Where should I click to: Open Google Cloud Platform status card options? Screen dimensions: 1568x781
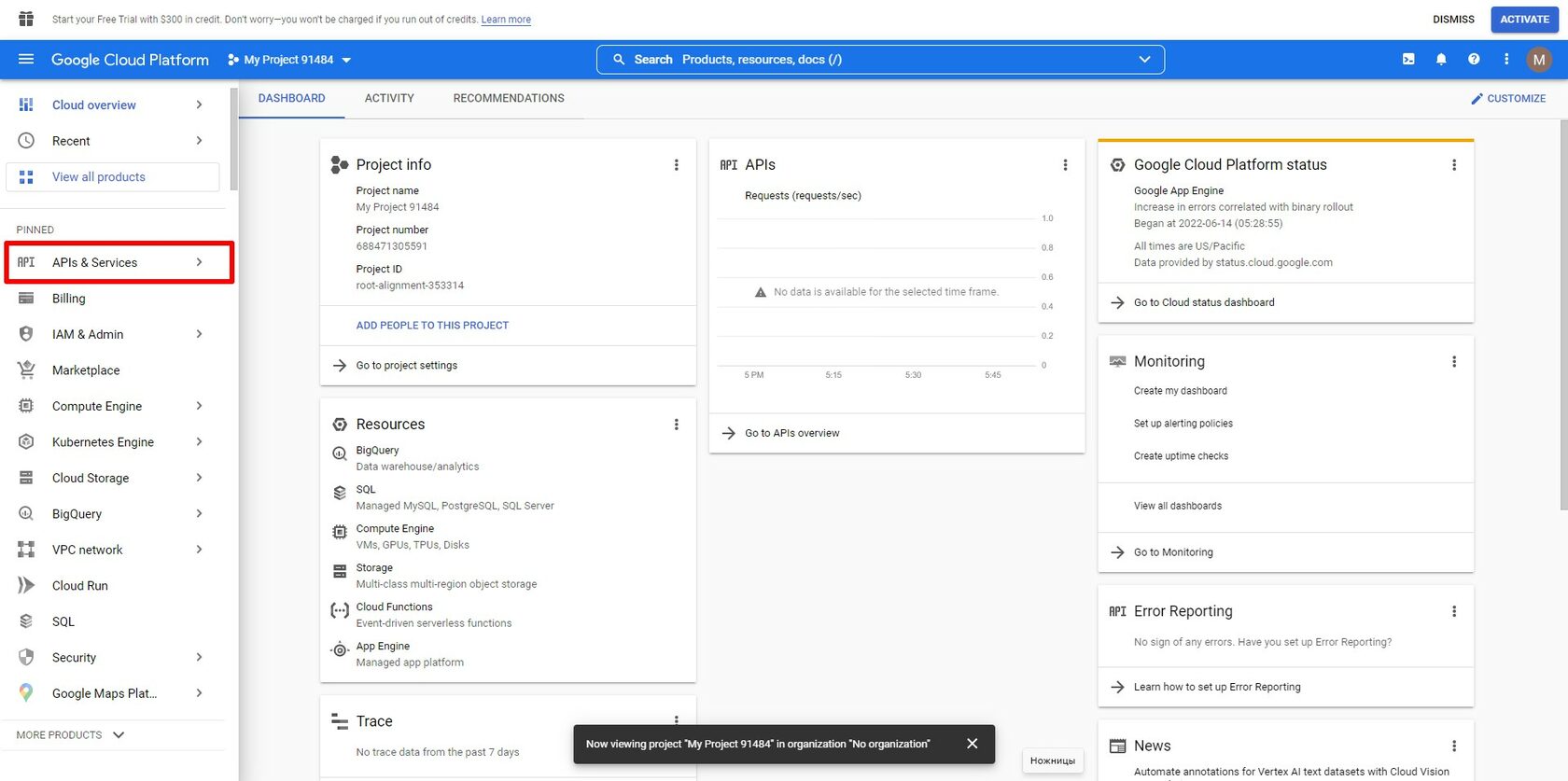(x=1454, y=165)
